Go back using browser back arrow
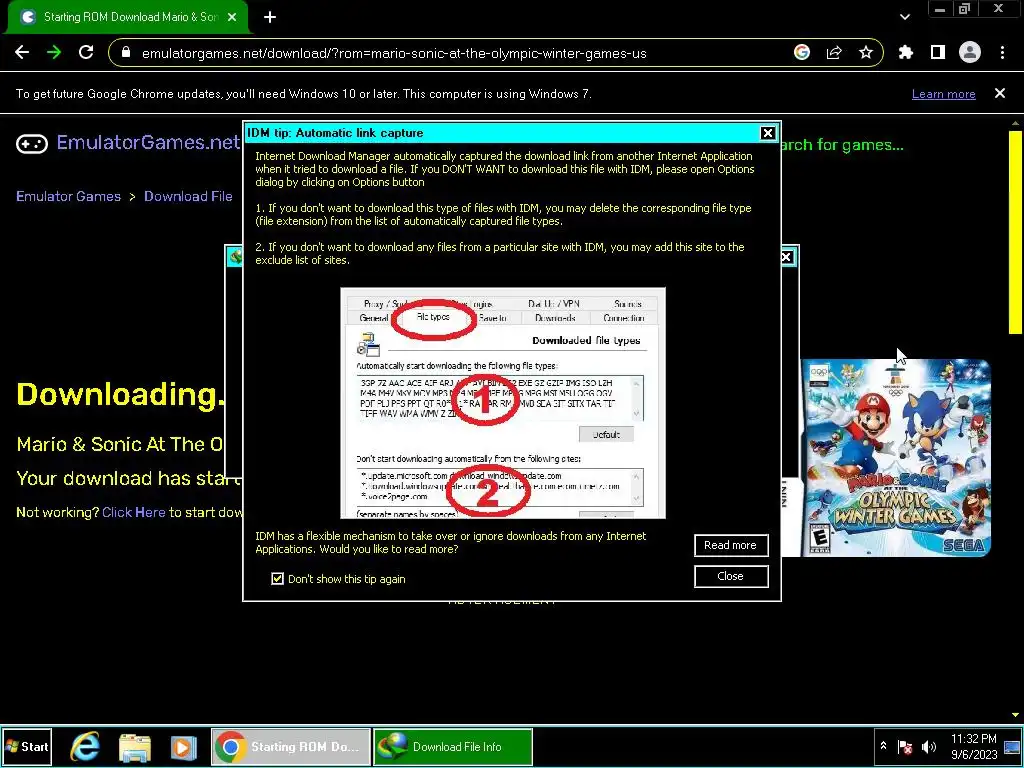This screenshot has width=1024, height=768. click(x=22, y=53)
